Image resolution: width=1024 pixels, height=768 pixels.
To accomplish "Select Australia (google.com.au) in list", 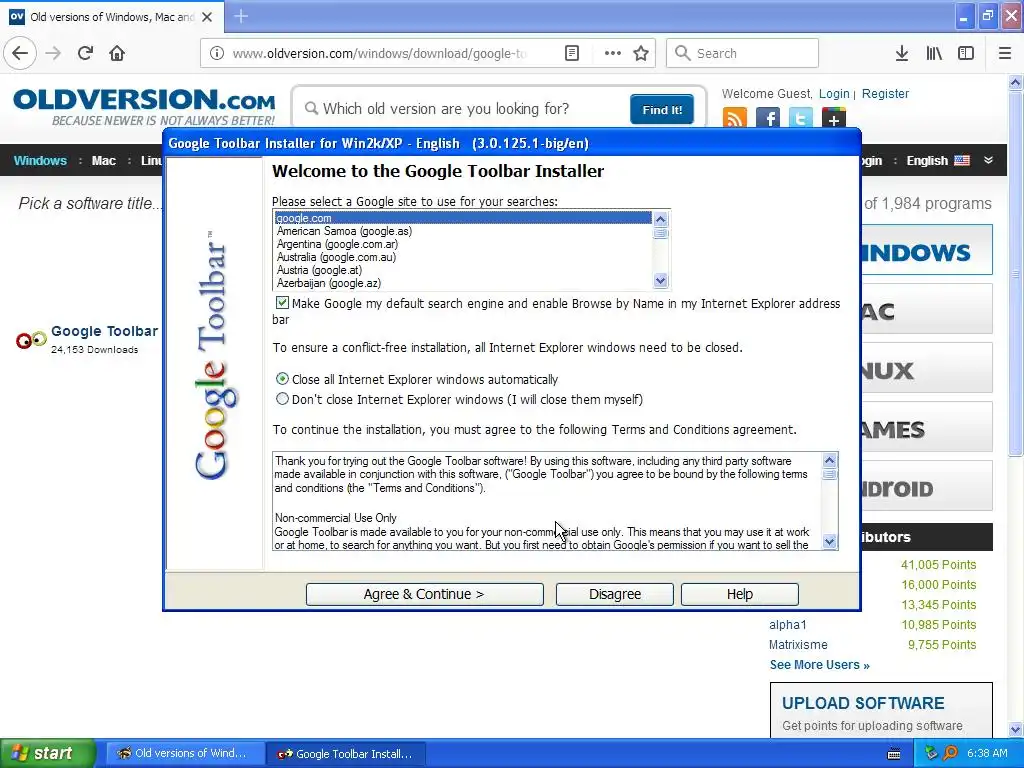I will click(x=462, y=257).
